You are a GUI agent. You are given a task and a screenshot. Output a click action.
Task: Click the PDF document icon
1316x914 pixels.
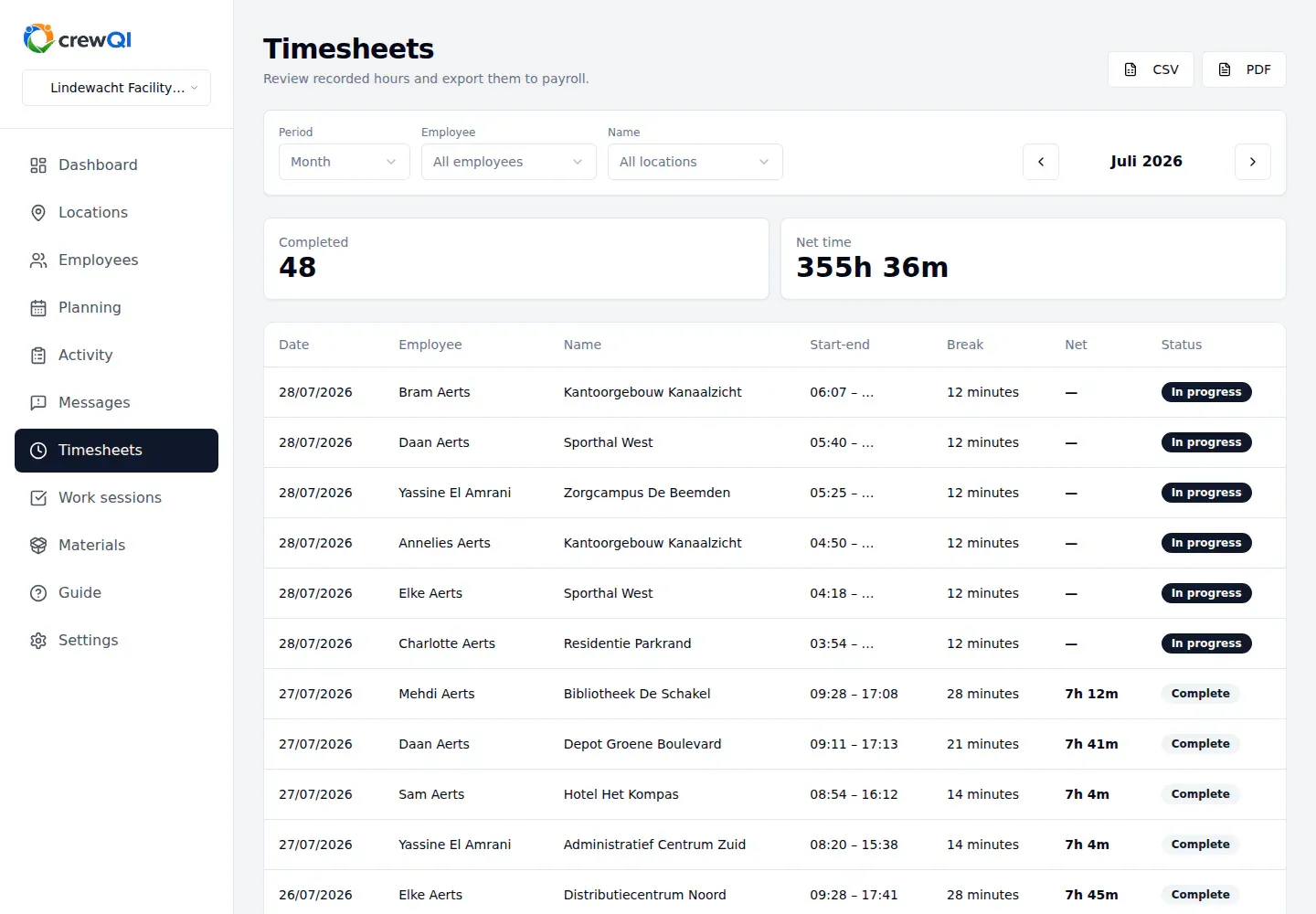1225,69
